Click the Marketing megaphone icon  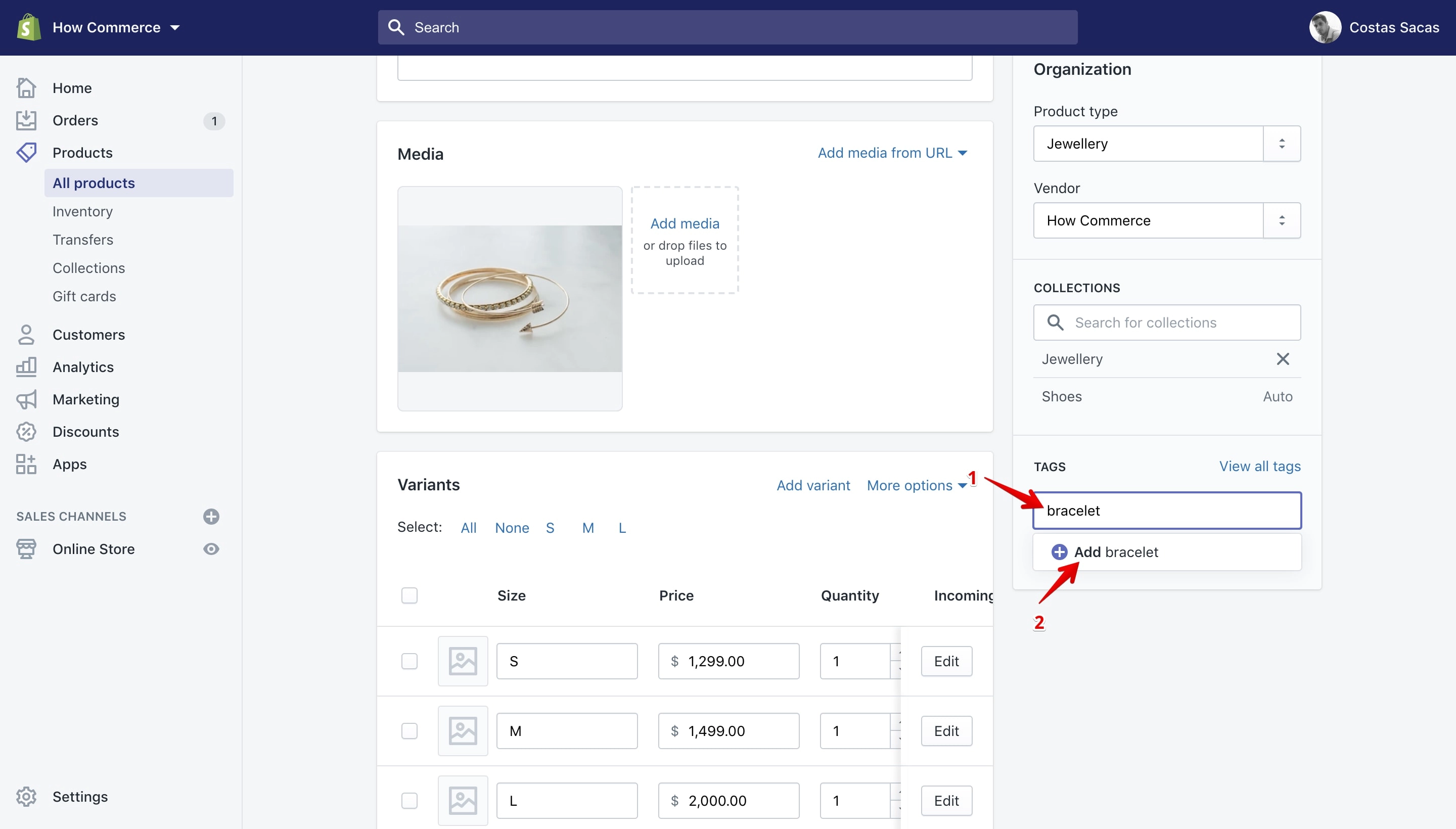coord(26,400)
